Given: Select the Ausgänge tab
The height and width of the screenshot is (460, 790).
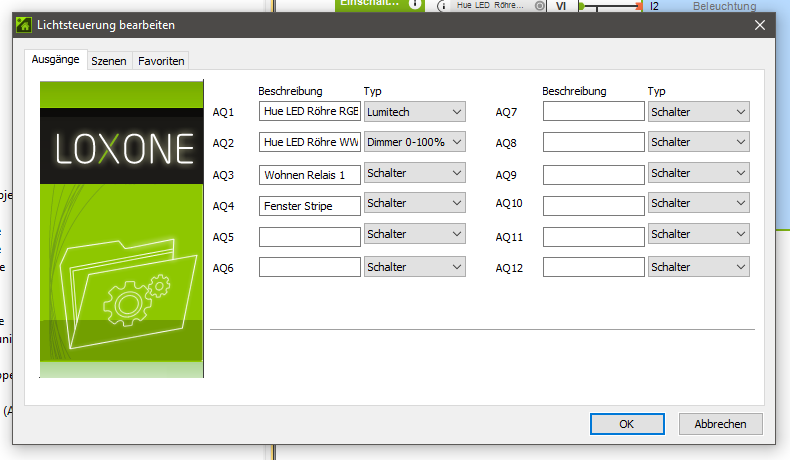Looking at the screenshot, I should (x=55, y=59).
